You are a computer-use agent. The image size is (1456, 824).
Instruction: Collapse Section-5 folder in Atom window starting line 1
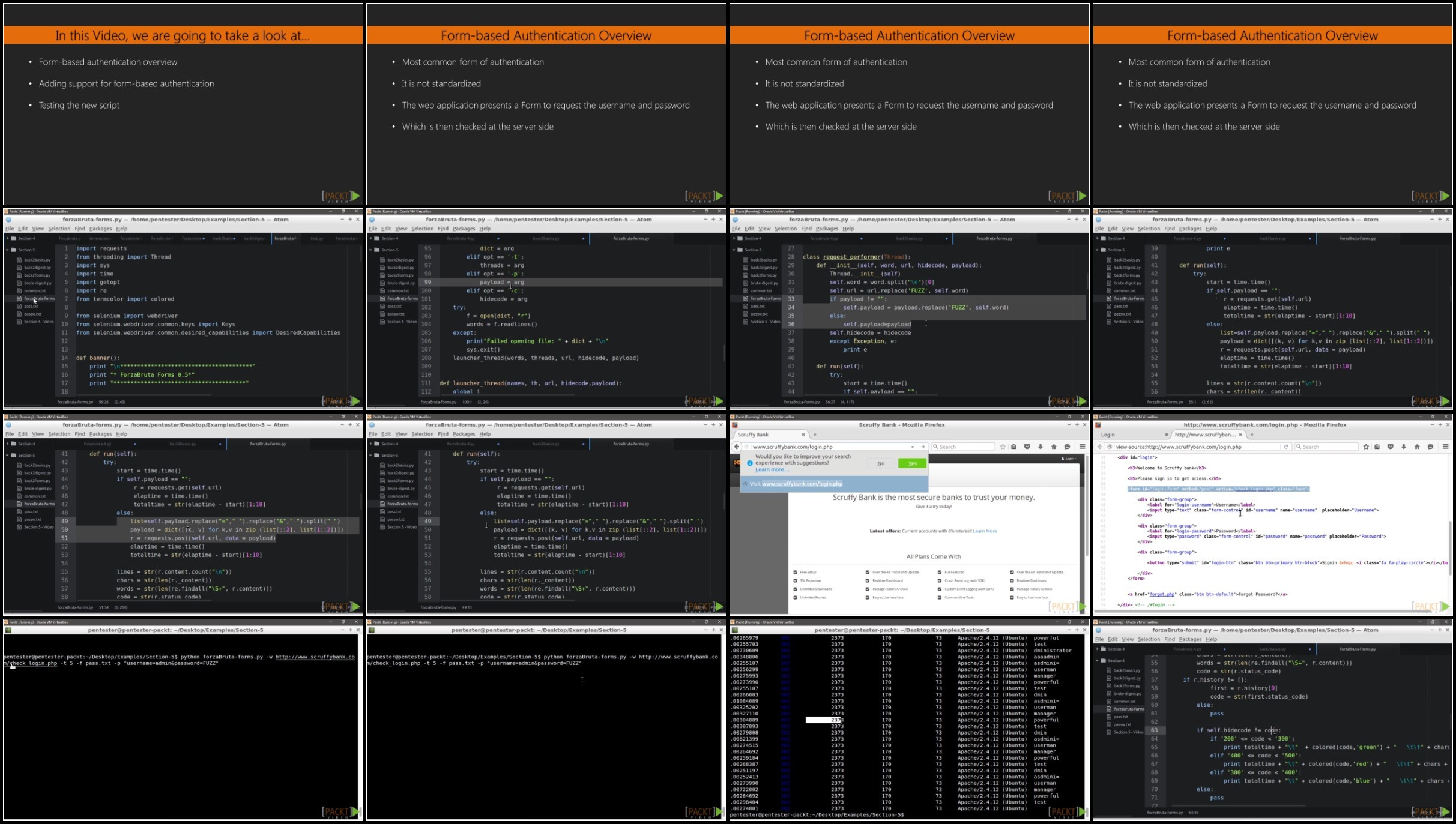pos(7,250)
